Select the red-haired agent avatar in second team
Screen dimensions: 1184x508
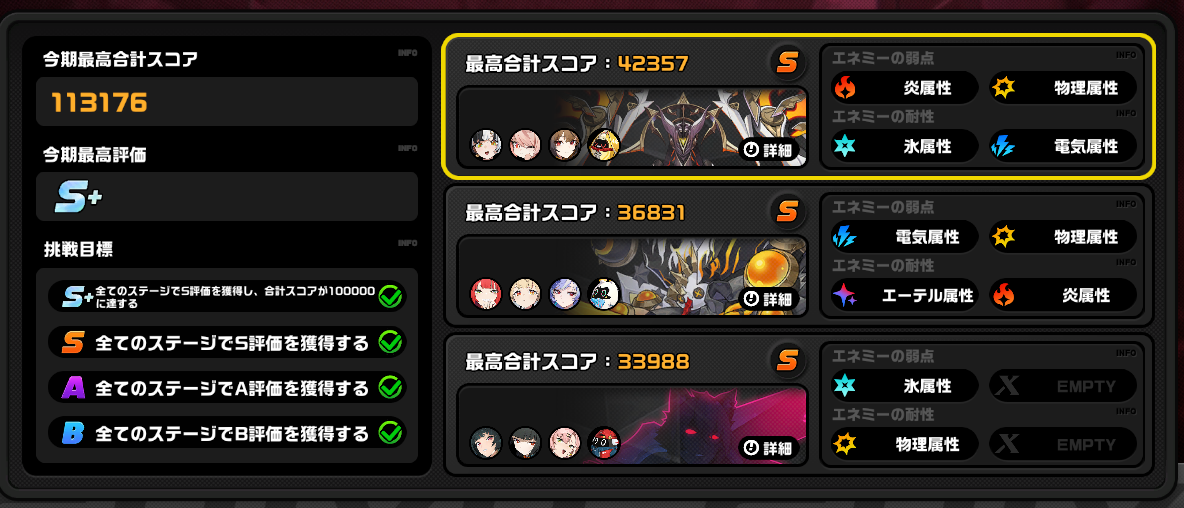486,294
